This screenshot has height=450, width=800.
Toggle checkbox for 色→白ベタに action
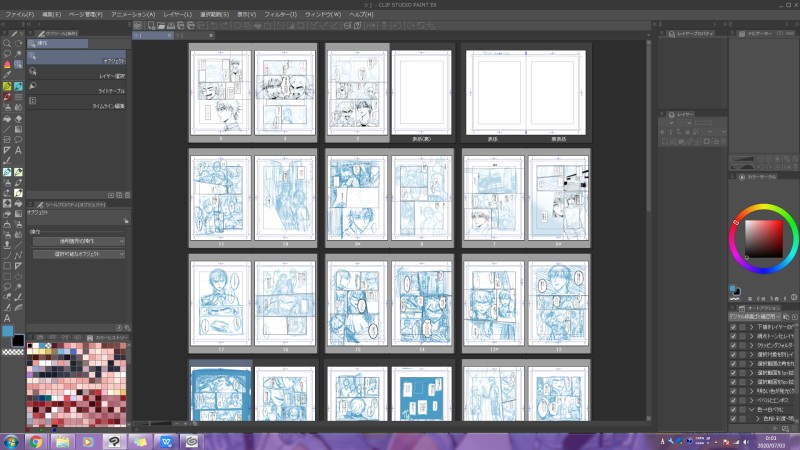[x=733, y=410]
